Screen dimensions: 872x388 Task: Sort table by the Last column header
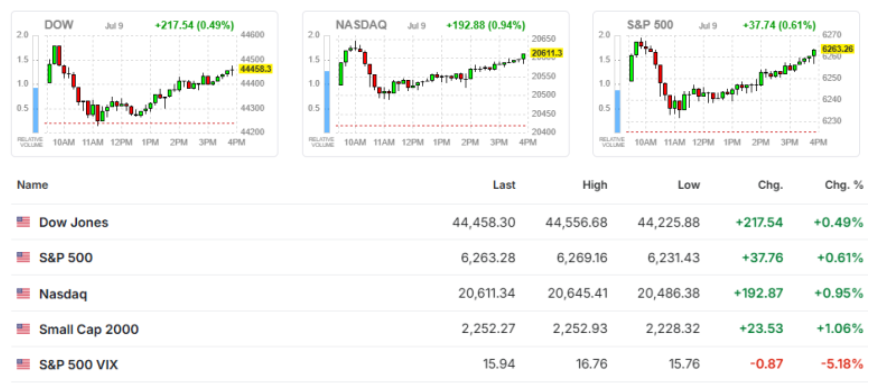click(x=504, y=185)
